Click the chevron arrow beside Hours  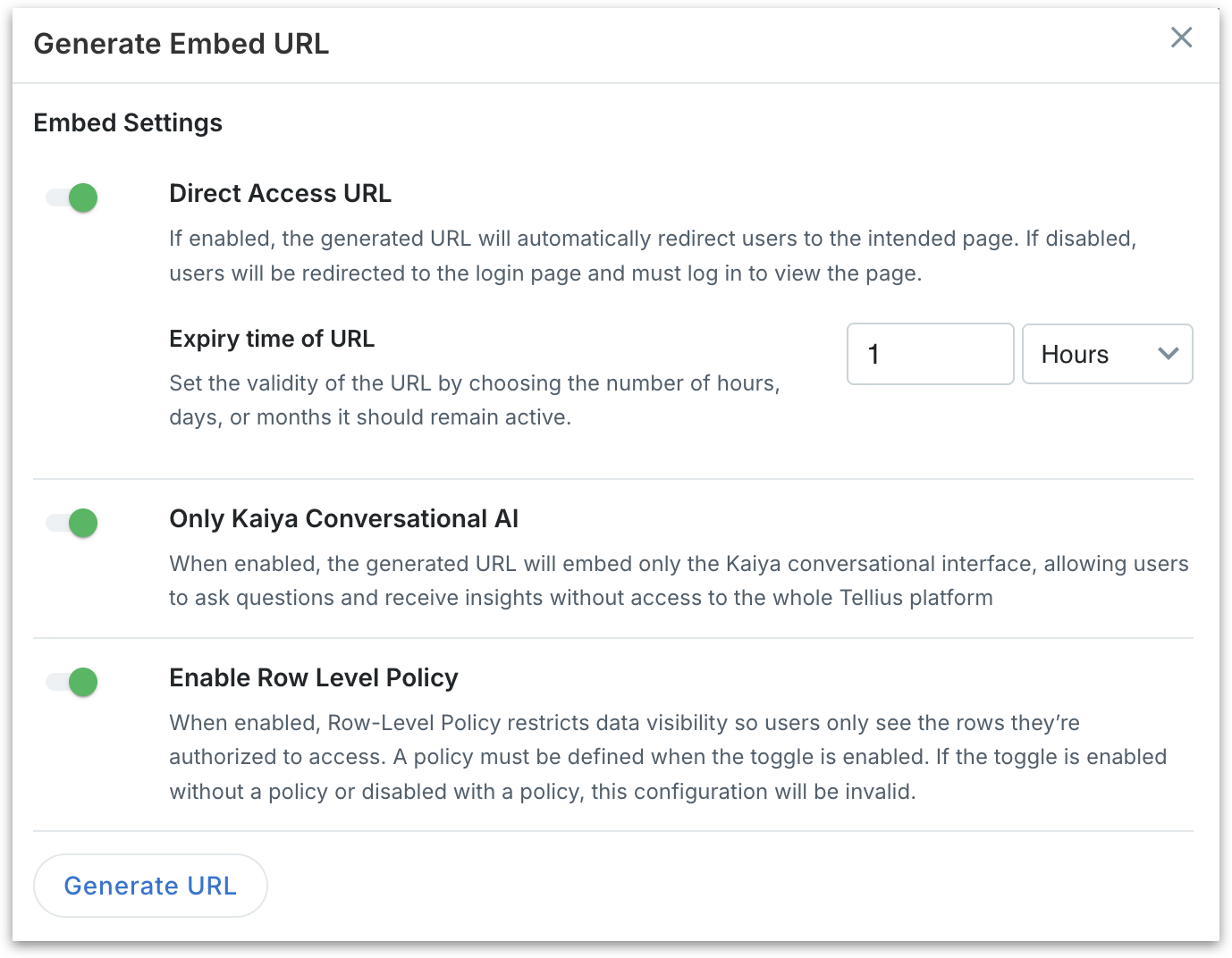(1168, 354)
